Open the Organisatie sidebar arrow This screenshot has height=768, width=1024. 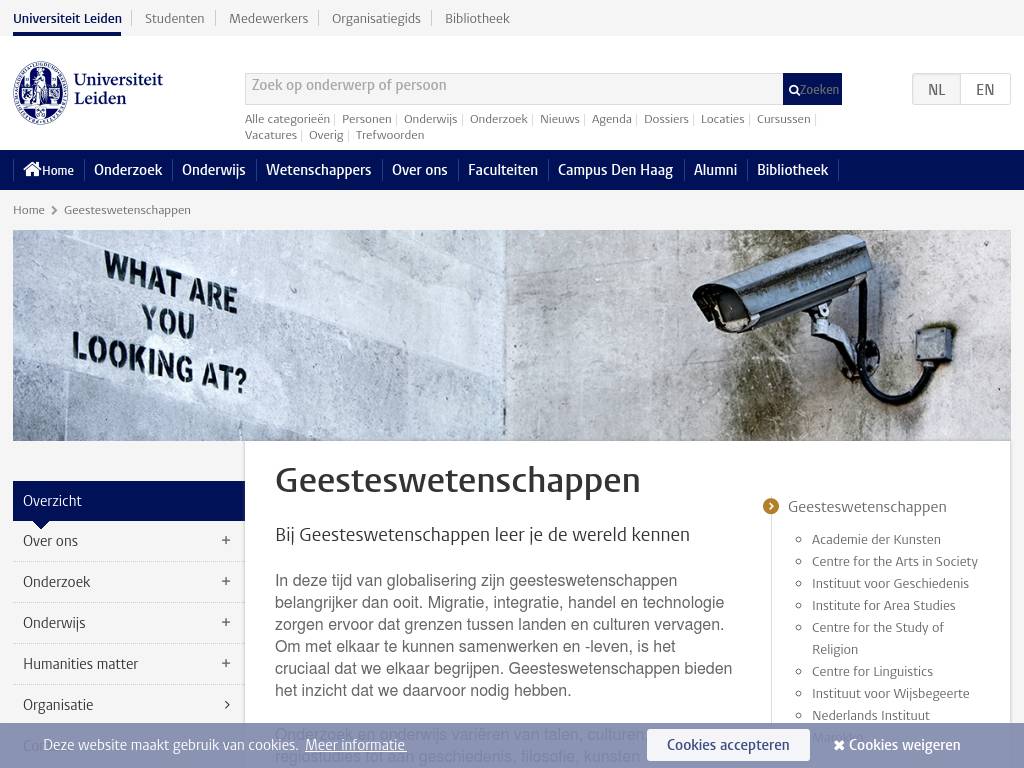[x=227, y=705]
